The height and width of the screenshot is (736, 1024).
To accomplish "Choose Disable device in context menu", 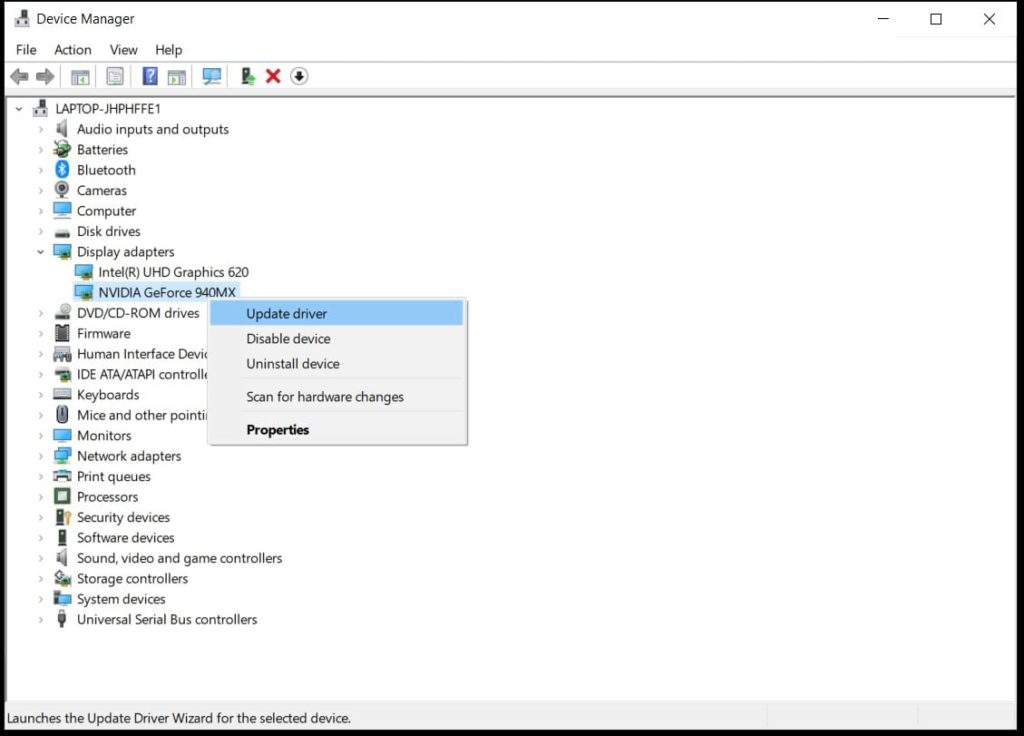I will click(336, 338).
